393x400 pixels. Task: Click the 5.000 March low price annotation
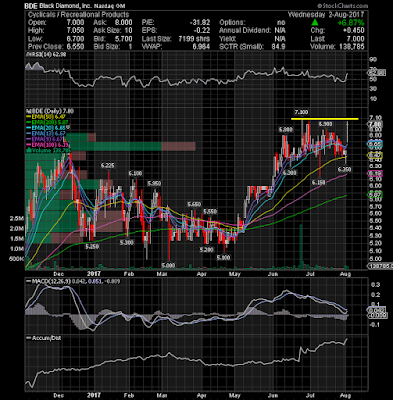pyautogui.click(x=168, y=265)
